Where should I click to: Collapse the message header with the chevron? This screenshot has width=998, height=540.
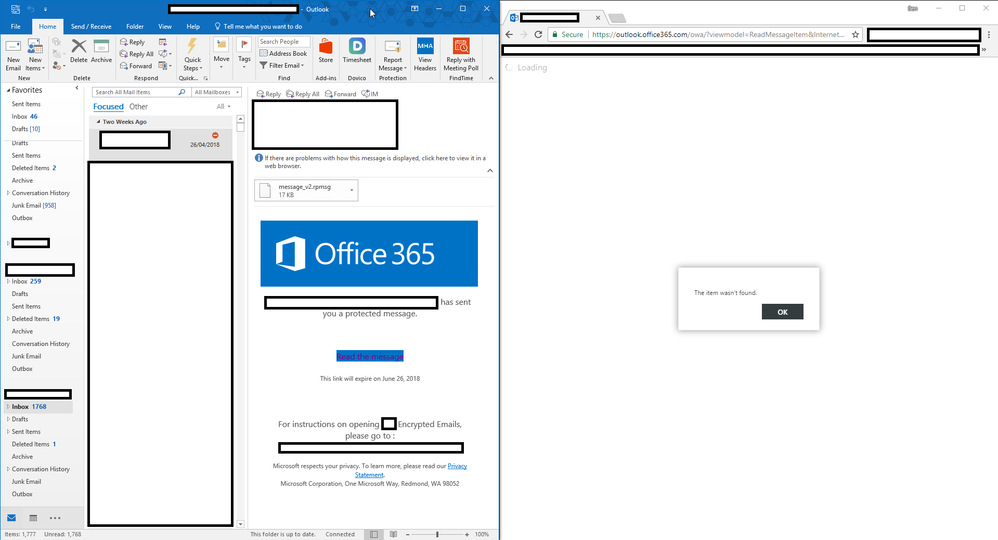coord(490,171)
